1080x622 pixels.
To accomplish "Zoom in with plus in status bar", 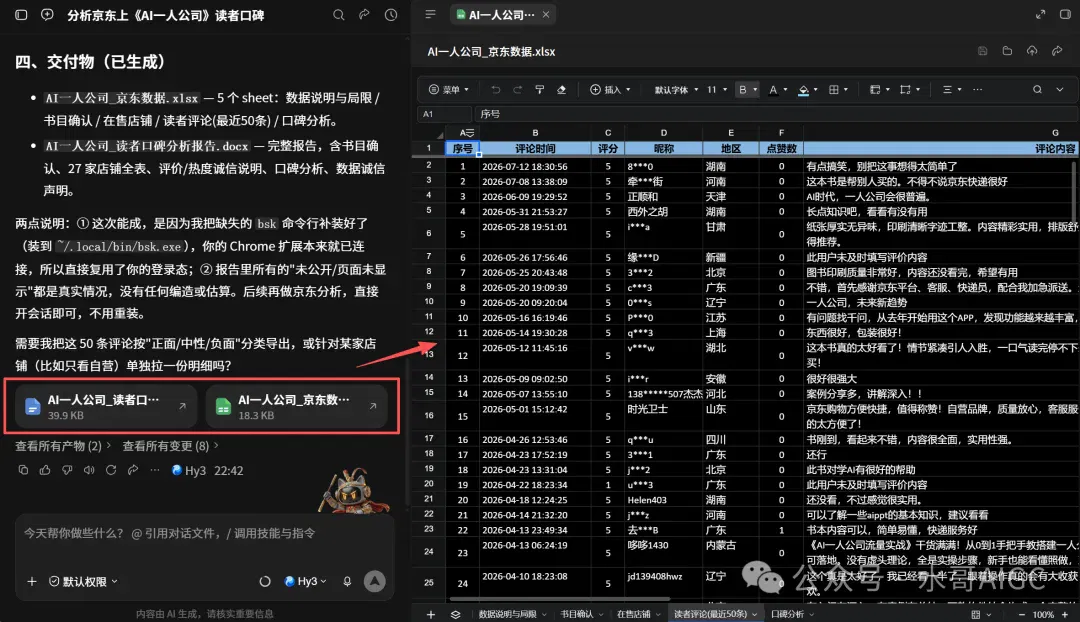I will pyautogui.click(x=1065, y=614).
